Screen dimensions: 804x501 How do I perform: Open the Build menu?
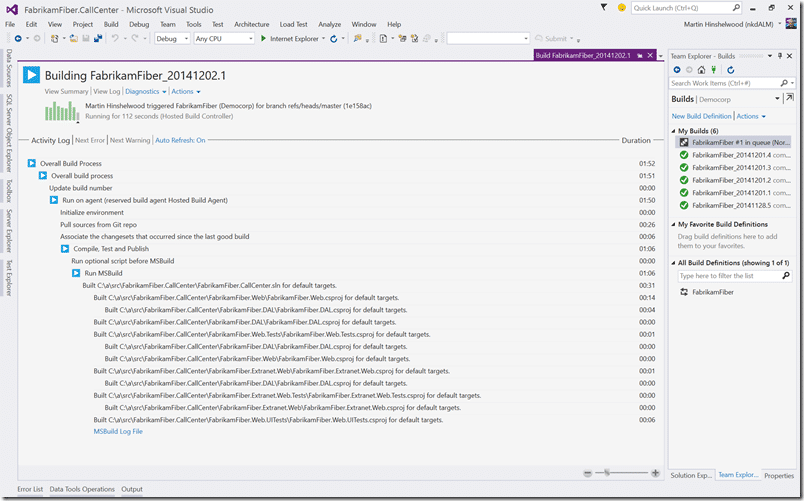click(x=111, y=24)
